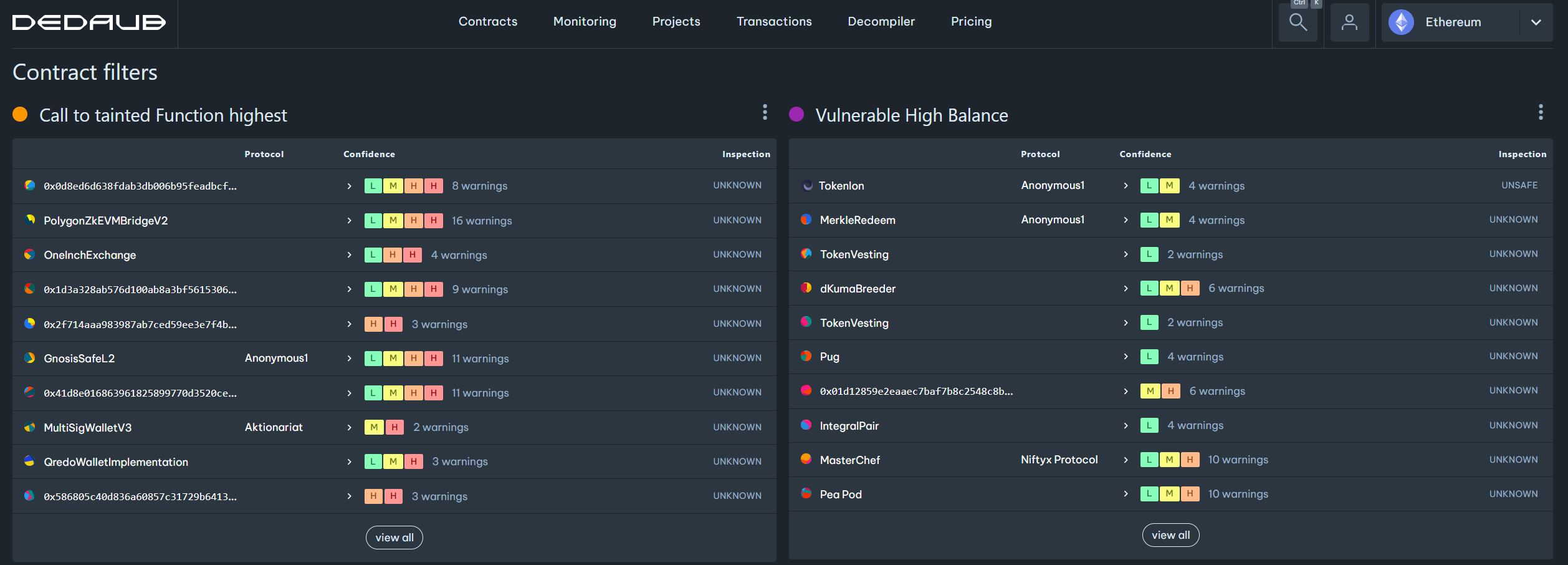Expand confidence chevron for dKumaBreeder
The width and height of the screenshot is (1568, 565).
point(1126,289)
